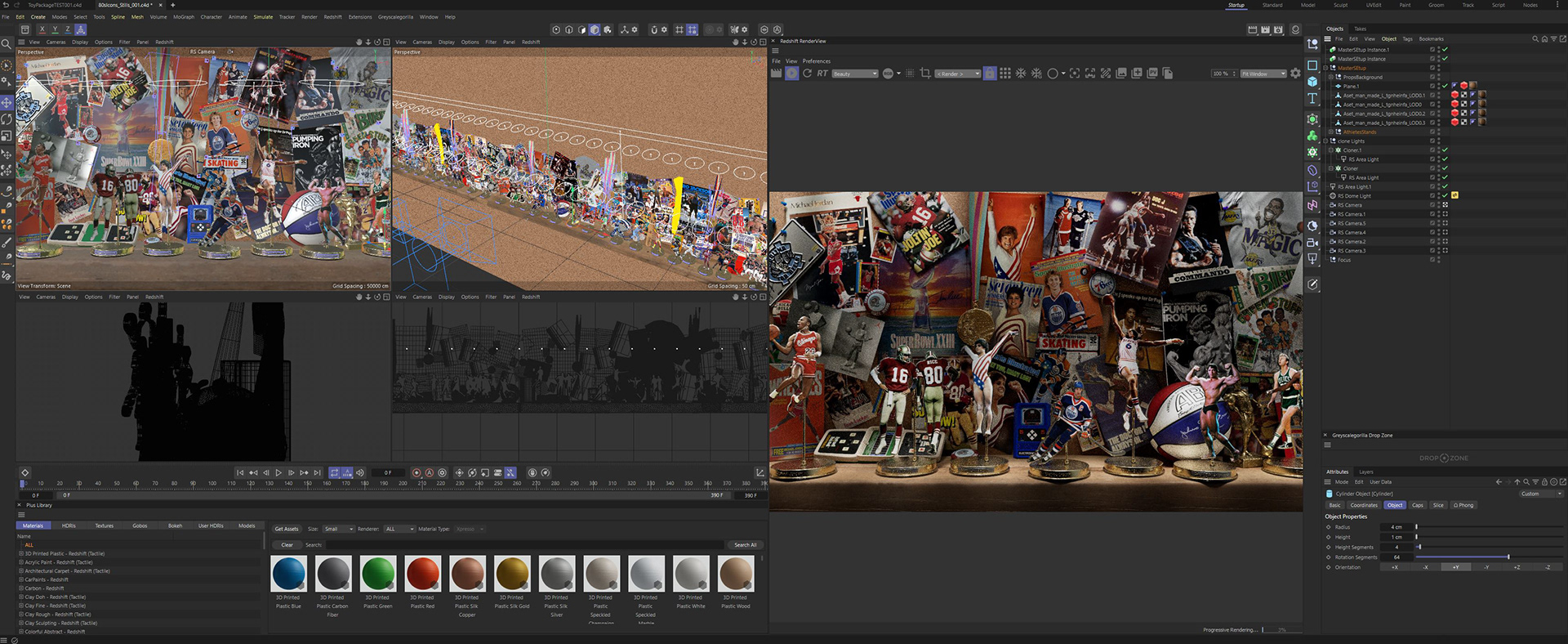Open the Greyscalegorilla menu
Screen dimensions: 1568x644
pos(395,16)
